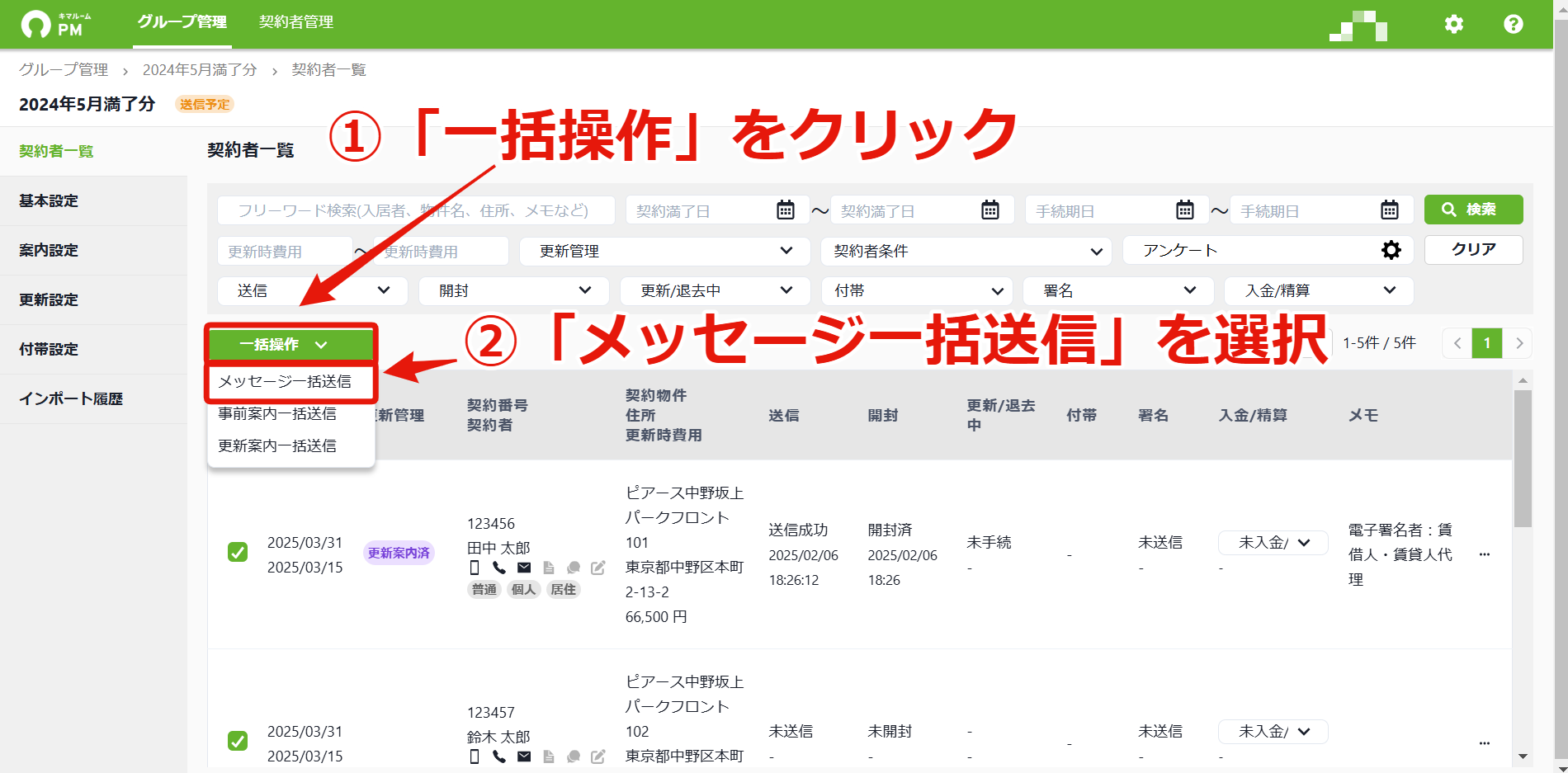
Task: Expand the 契約者条件 dropdown
Action: (x=966, y=251)
